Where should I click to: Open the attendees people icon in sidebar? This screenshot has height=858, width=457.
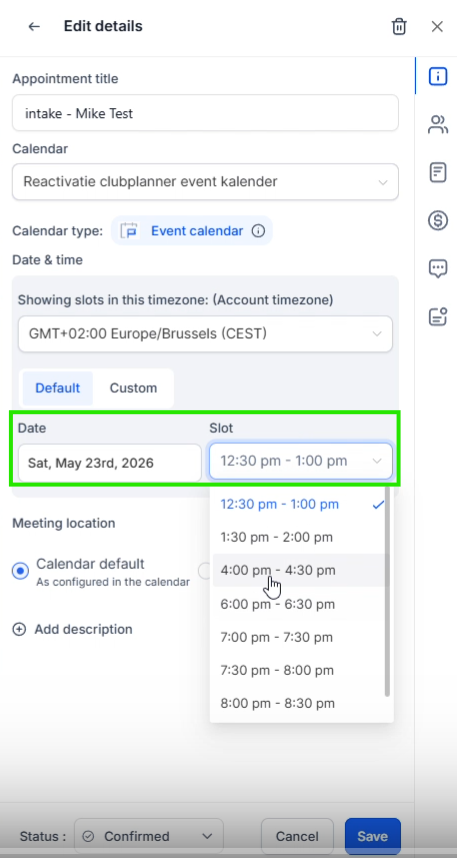click(x=438, y=125)
